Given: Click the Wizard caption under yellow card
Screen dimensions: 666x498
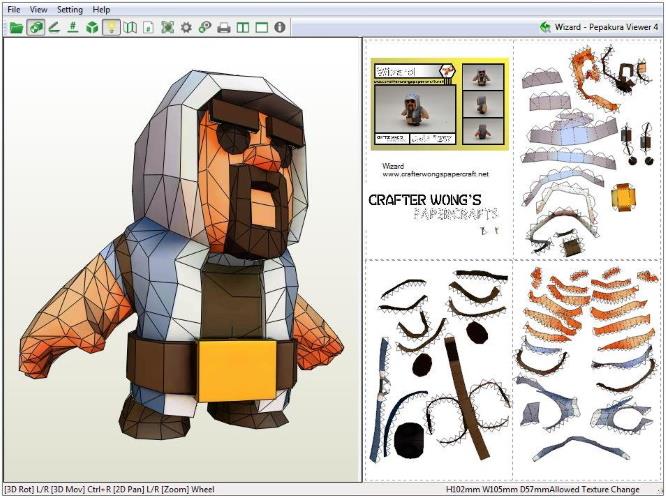Looking at the screenshot, I should click(x=392, y=166).
